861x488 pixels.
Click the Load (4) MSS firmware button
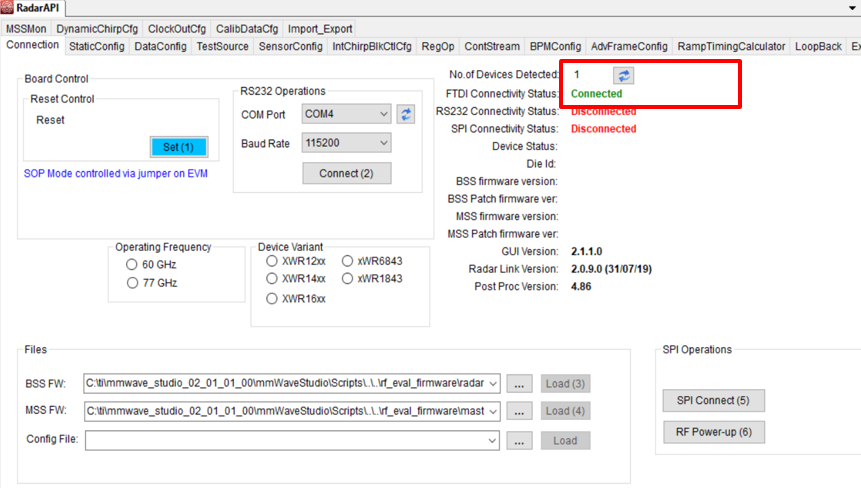(x=565, y=411)
